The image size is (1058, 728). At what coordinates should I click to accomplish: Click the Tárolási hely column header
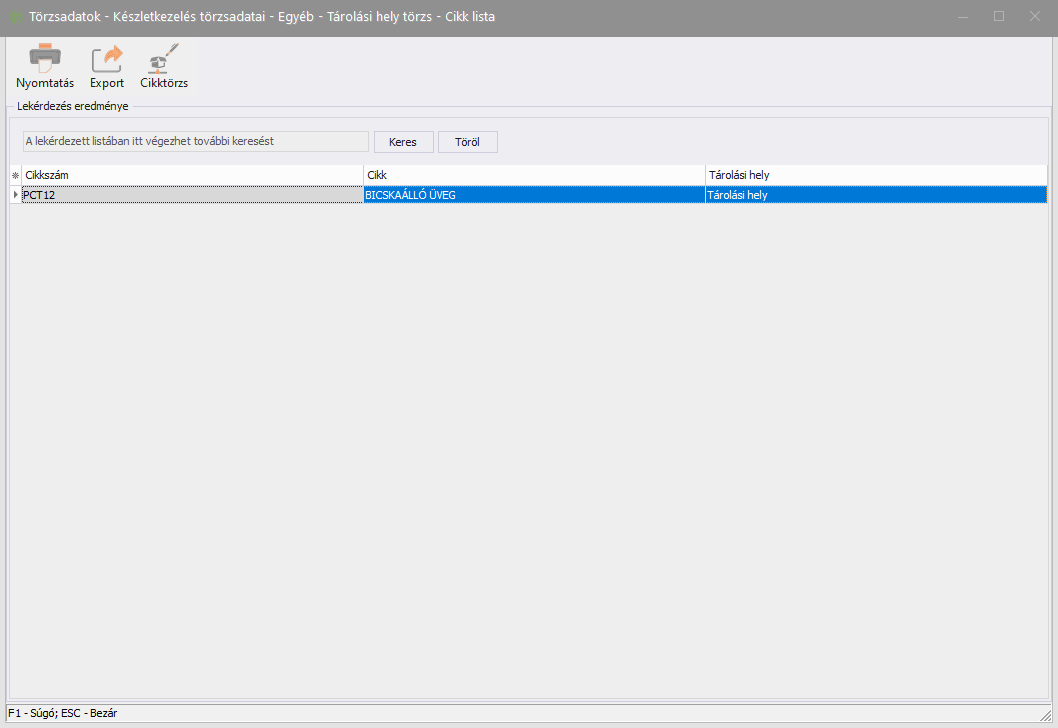(875, 175)
